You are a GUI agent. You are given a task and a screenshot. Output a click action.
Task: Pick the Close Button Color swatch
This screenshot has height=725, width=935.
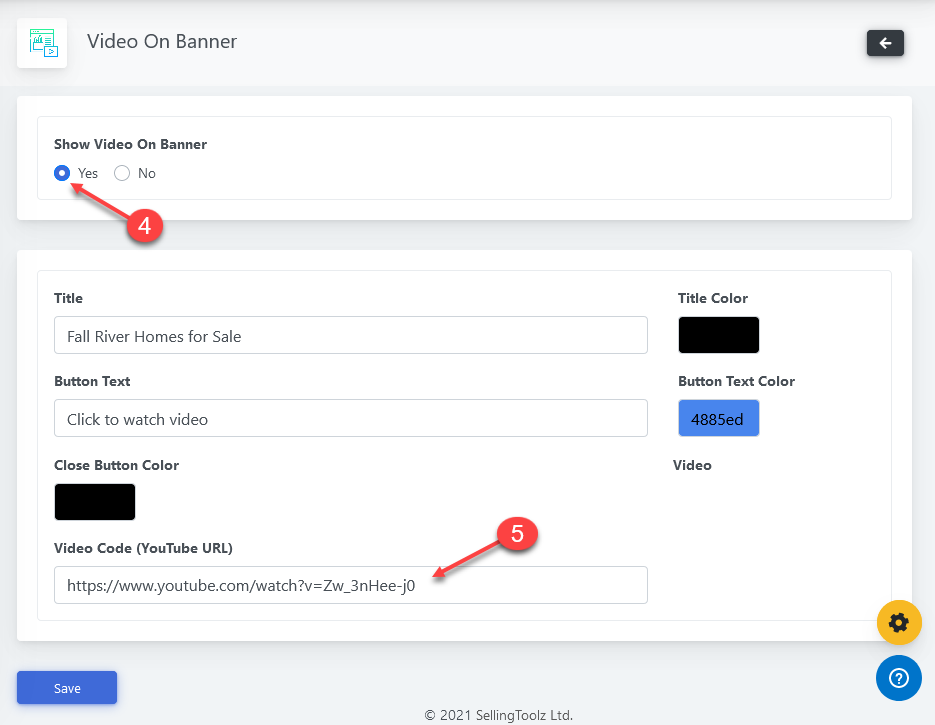[94, 502]
